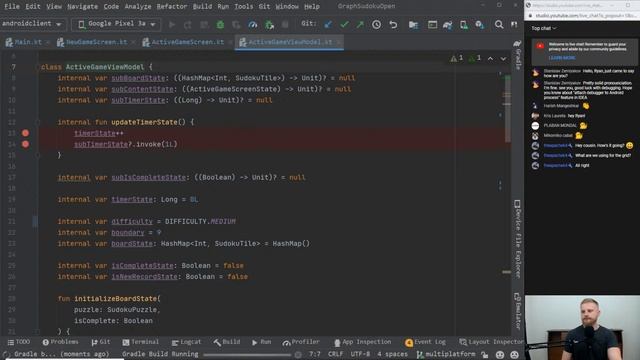Open the Profiler tool window
Image resolution: width=640 pixels, height=360 pixels.
pyautogui.click(x=301, y=342)
